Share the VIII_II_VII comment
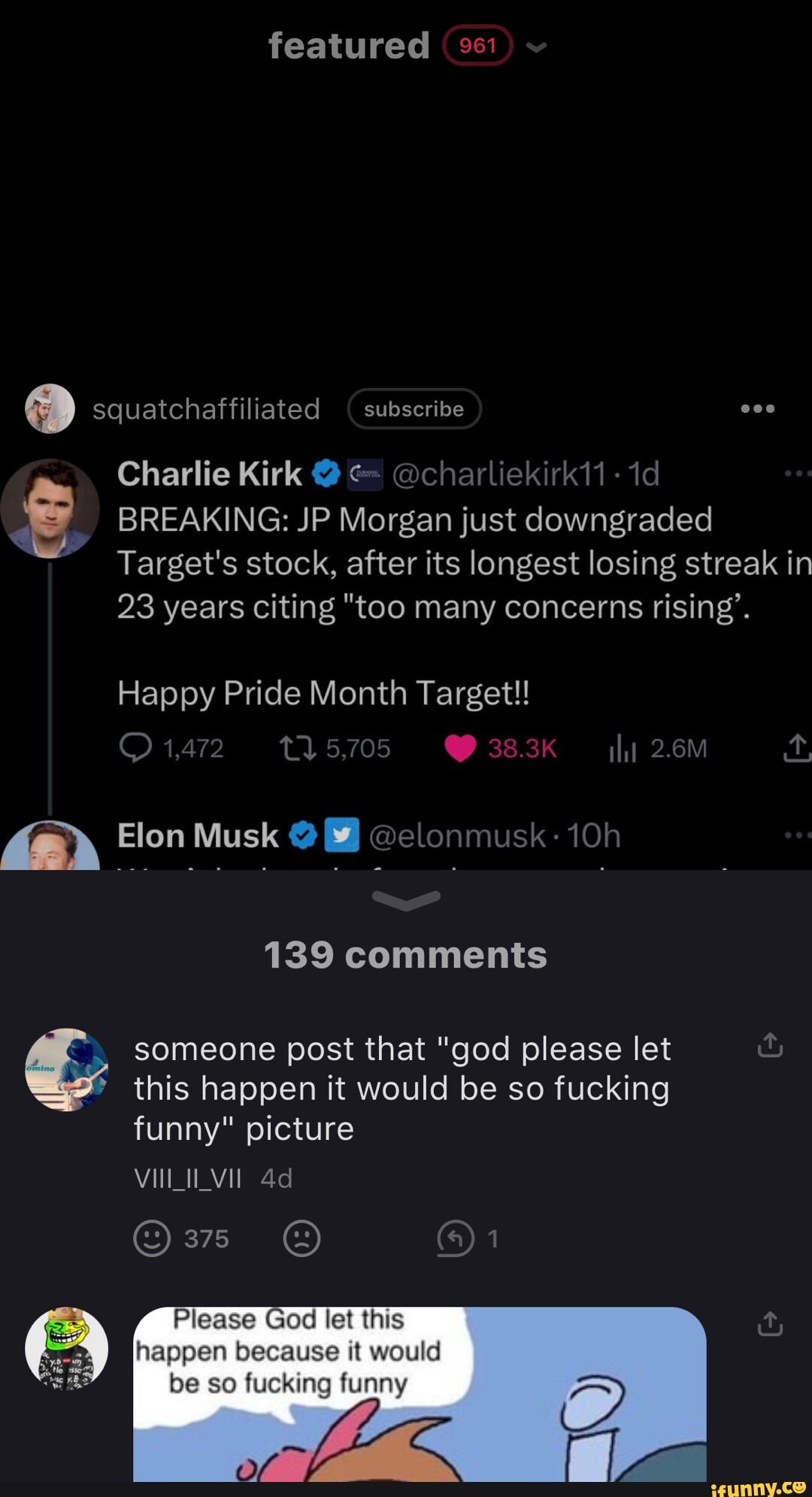This screenshot has width=812, height=1497. 770,1045
